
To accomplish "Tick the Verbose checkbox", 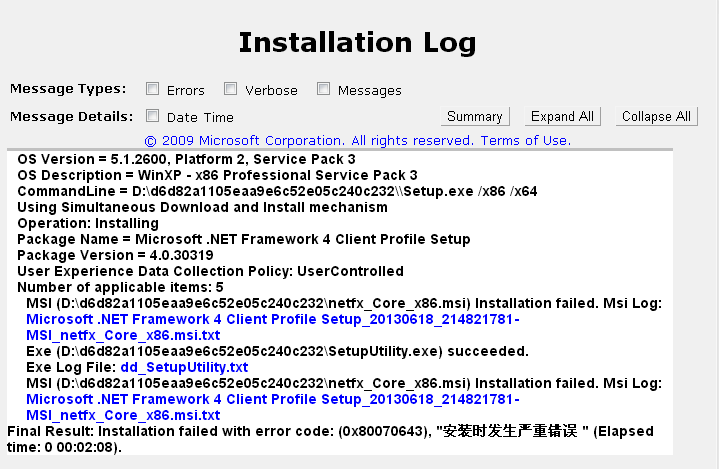I will pyautogui.click(x=230, y=88).
